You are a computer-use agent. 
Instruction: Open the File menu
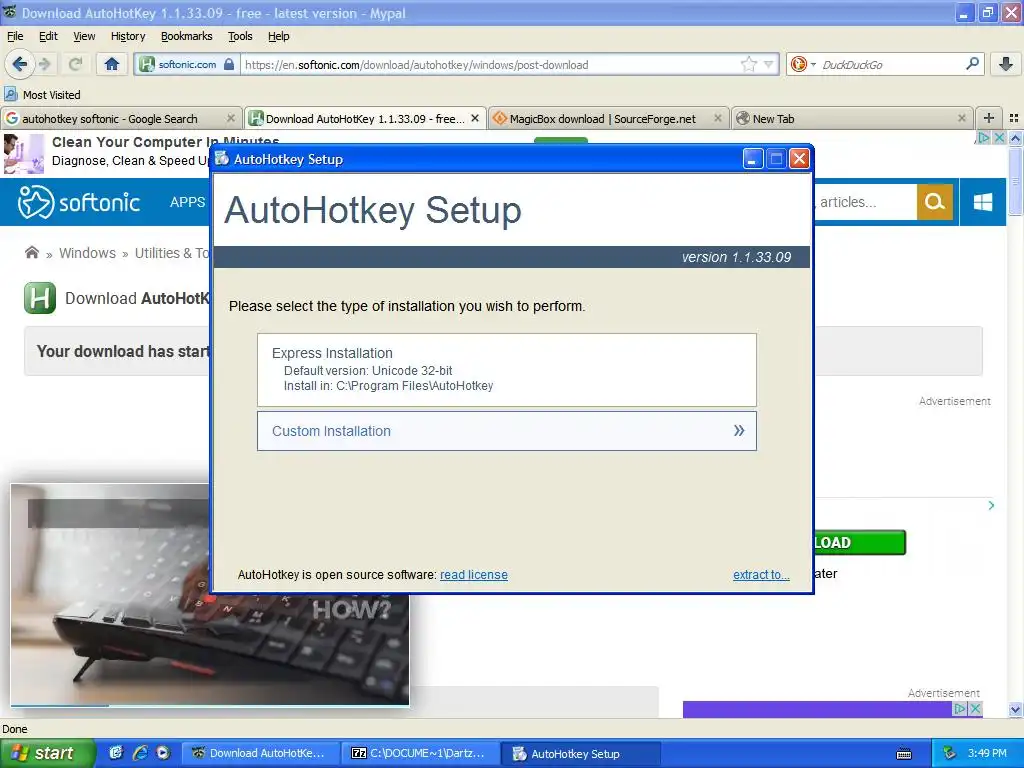pyautogui.click(x=15, y=36)
